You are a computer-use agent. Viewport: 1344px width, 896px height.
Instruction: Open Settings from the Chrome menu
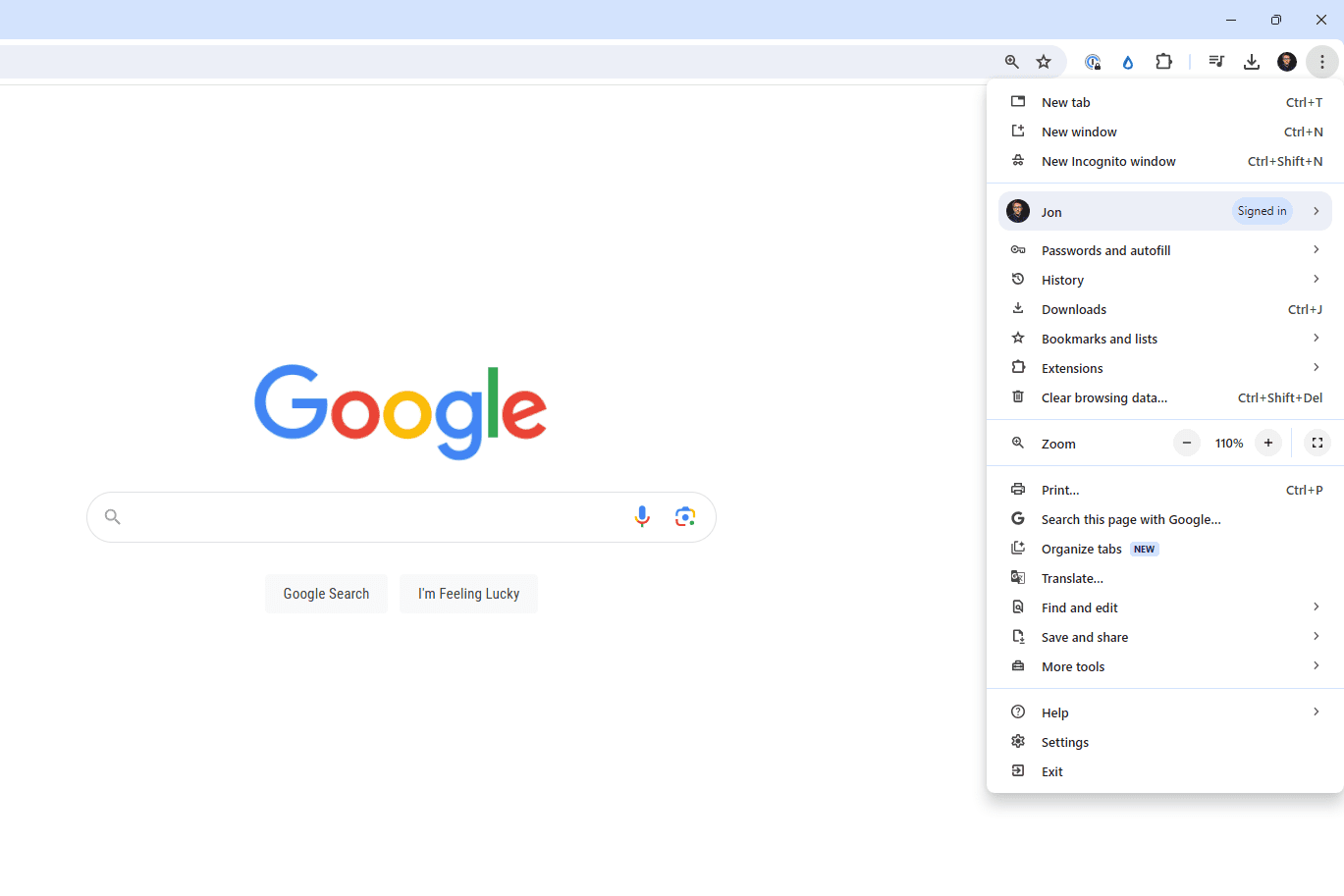point(1065,743)
